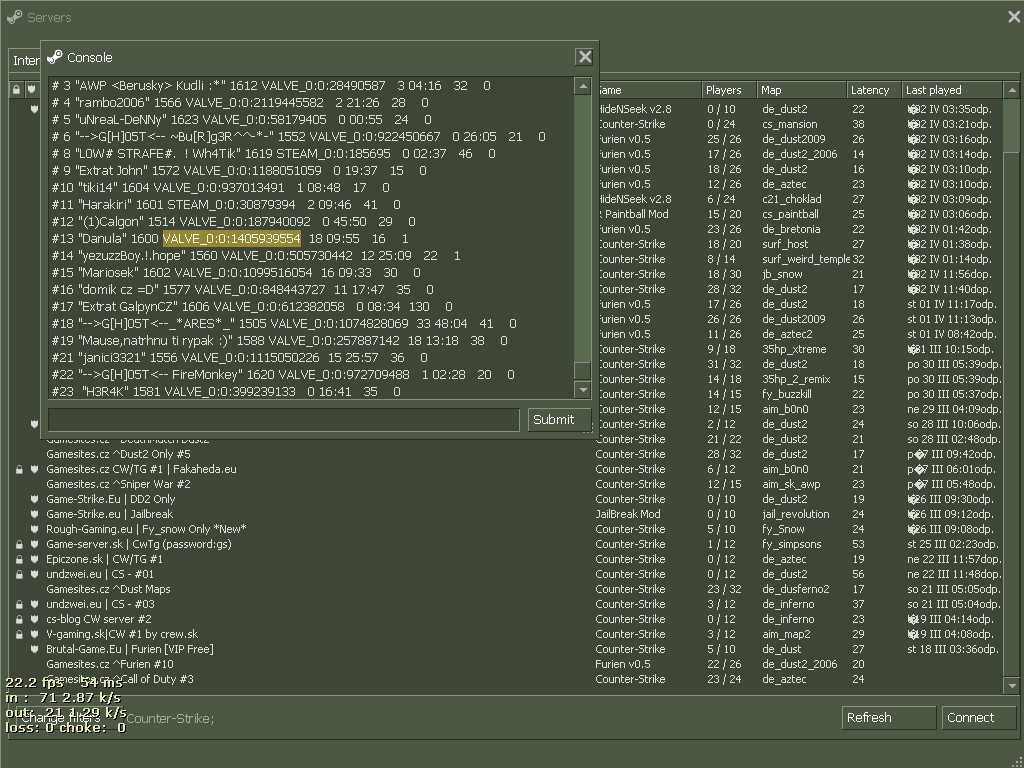Click the shield icon next to Game-Strike.Eu DD2 Only
The image size is (1024, 768).
coord(33,499)
